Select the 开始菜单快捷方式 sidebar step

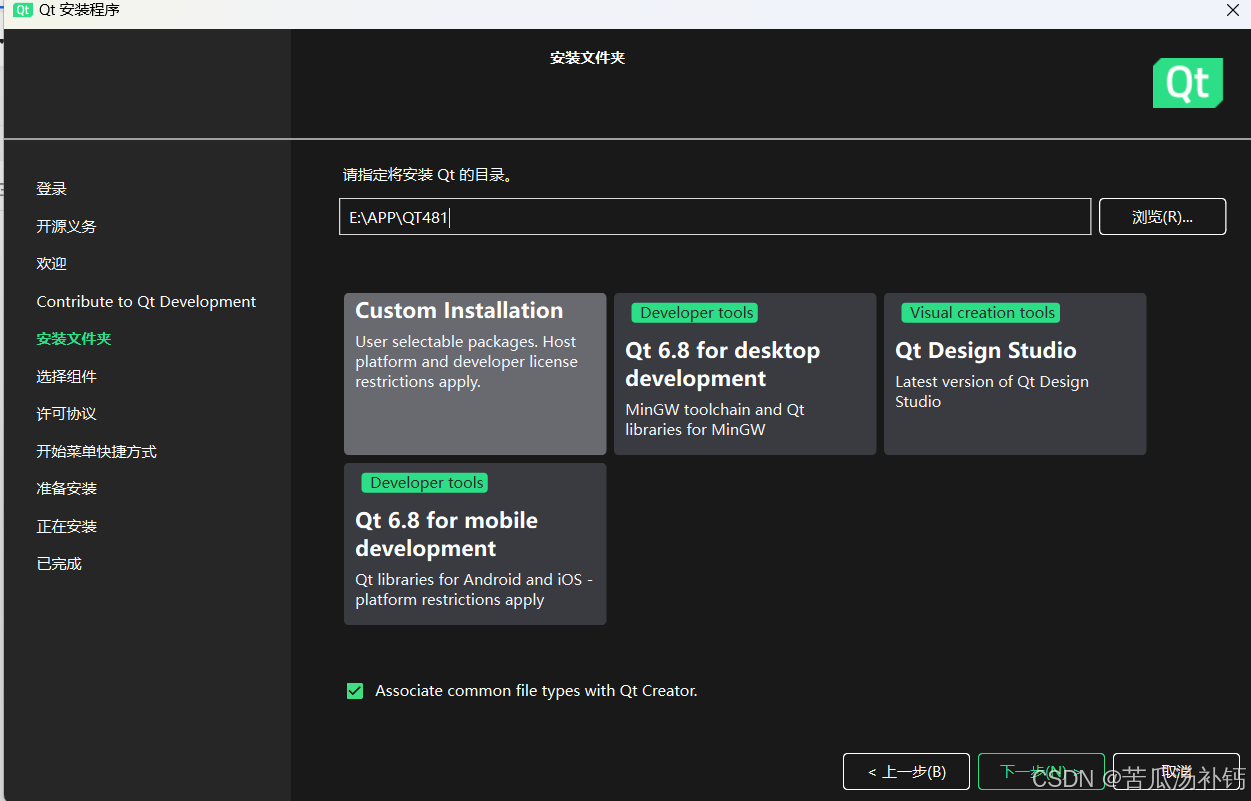pos(97,452)
